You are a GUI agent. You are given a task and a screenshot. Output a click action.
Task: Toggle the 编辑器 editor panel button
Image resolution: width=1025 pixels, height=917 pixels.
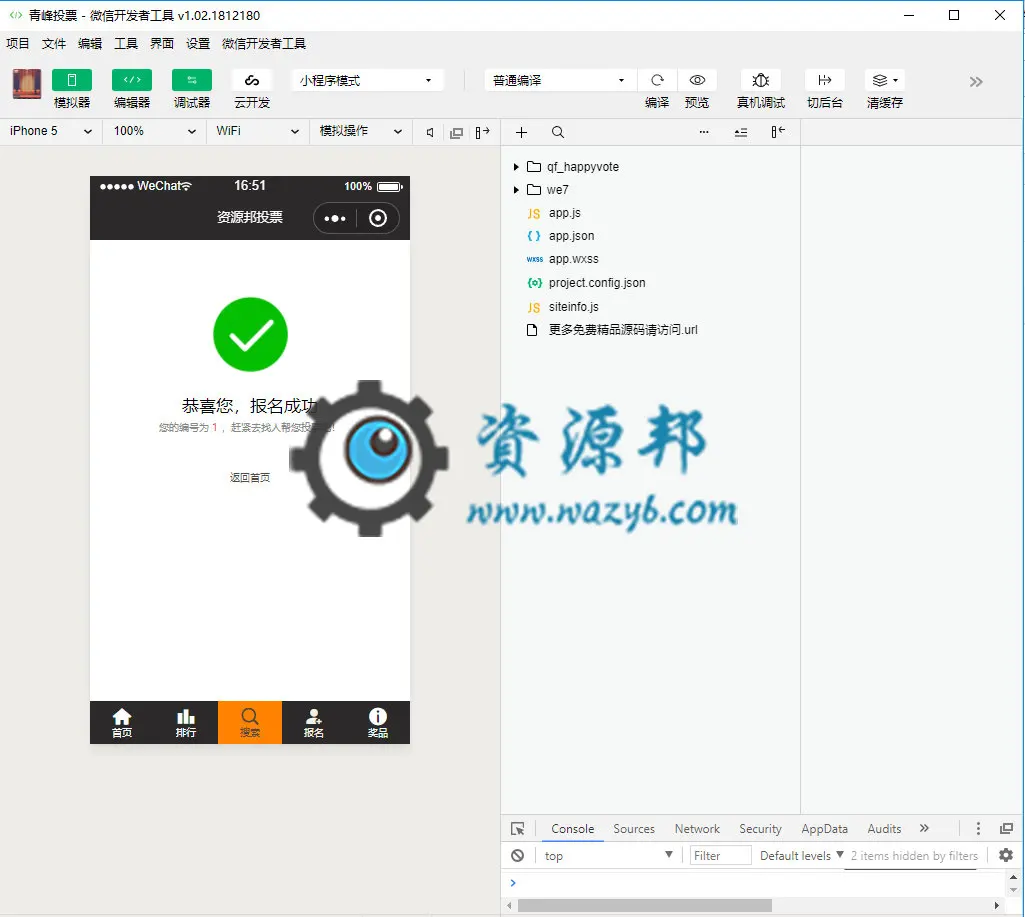tap(132, 80)
